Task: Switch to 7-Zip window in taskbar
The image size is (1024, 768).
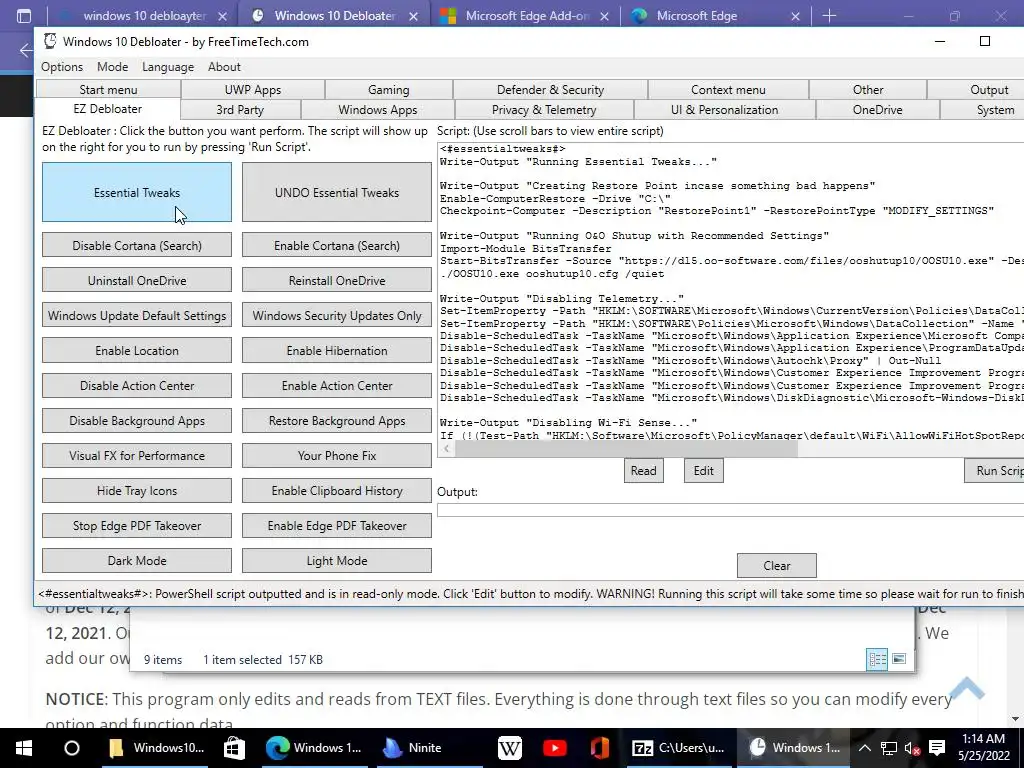Action: point(678,748)
